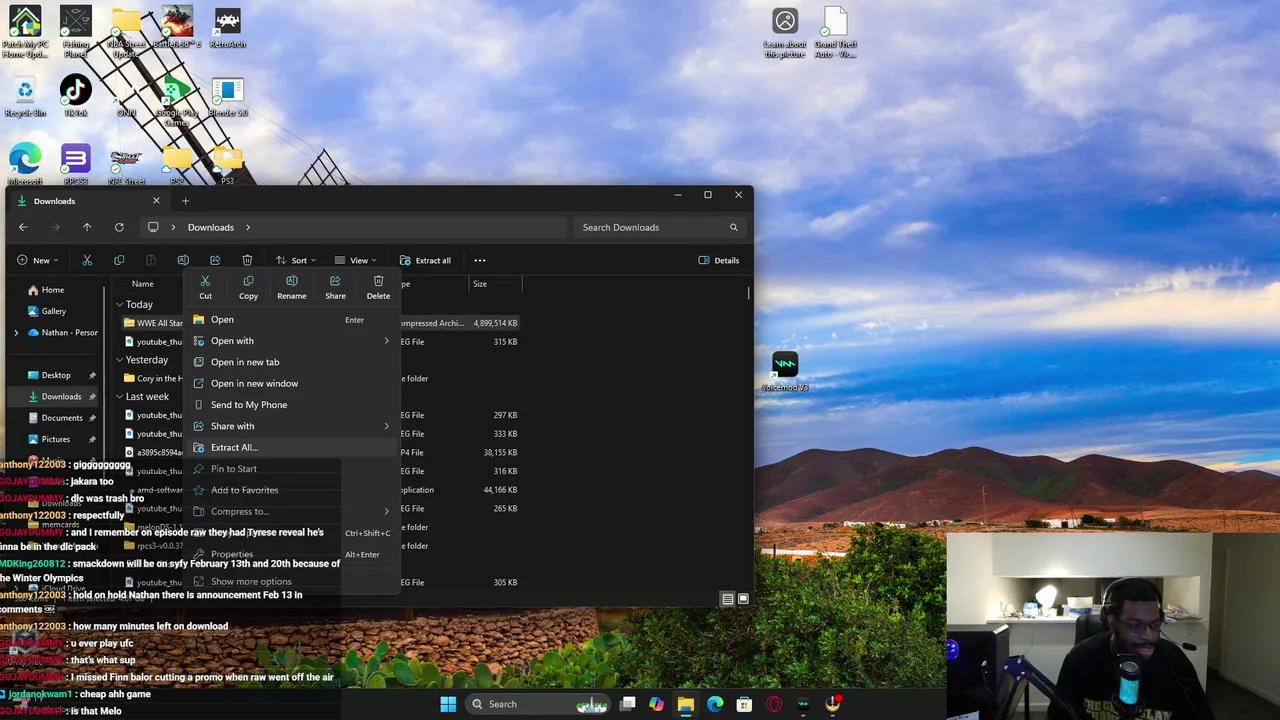Click the Name column header
The height and width of the screenshot is (720, 1280).
click(x=143, y=284)
